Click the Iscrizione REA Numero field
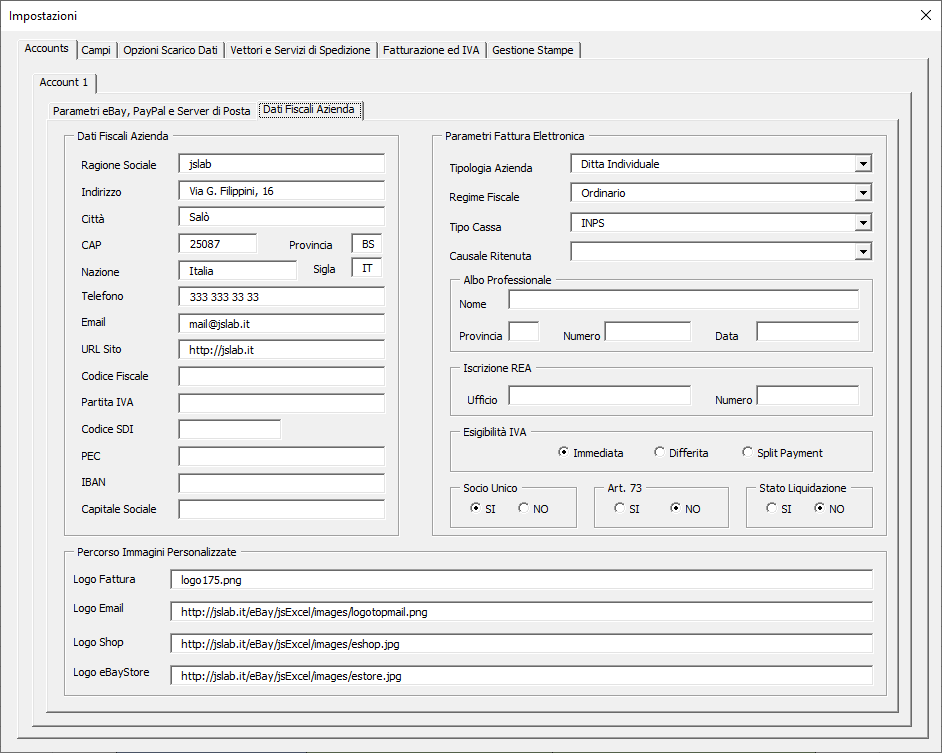This screenshot has height=753, width=942. click(x=807, y=395)
